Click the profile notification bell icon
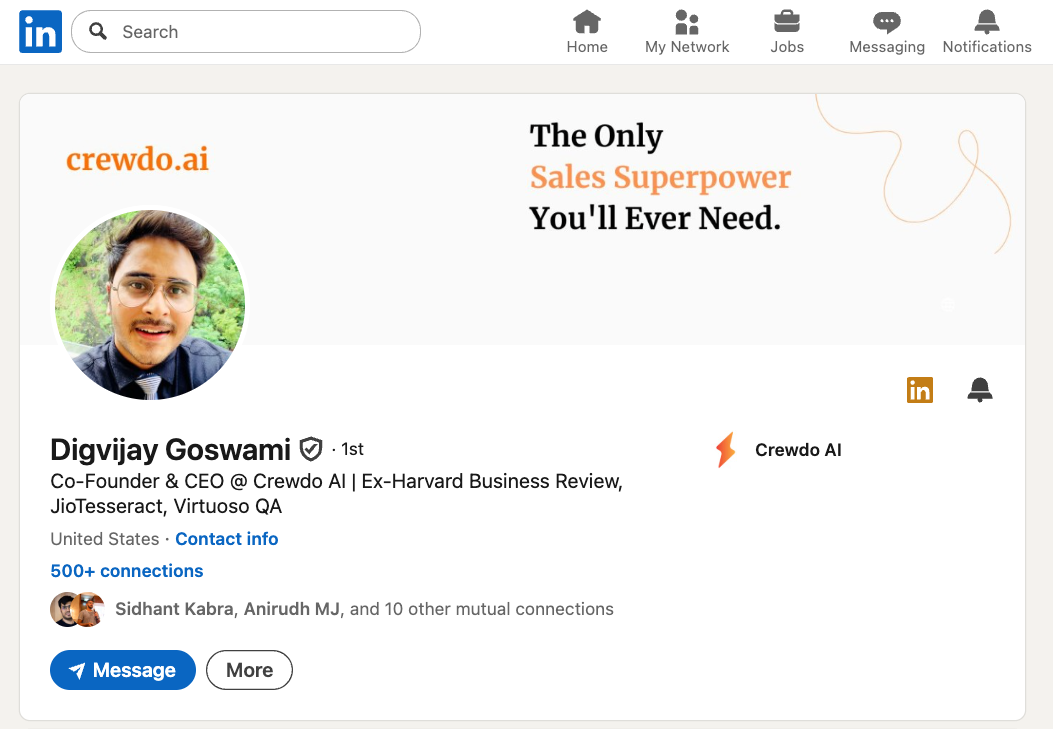 click(x=980, y=389)
